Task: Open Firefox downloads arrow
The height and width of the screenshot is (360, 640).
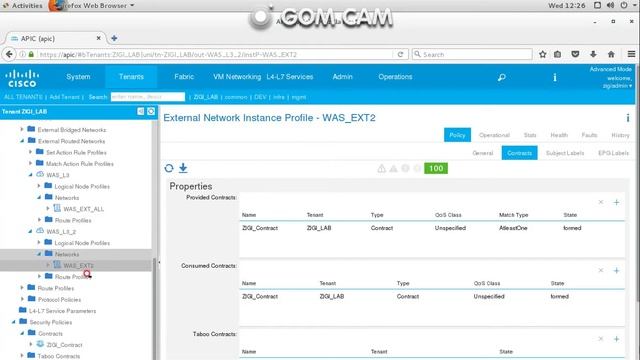Action: point(593,54)
